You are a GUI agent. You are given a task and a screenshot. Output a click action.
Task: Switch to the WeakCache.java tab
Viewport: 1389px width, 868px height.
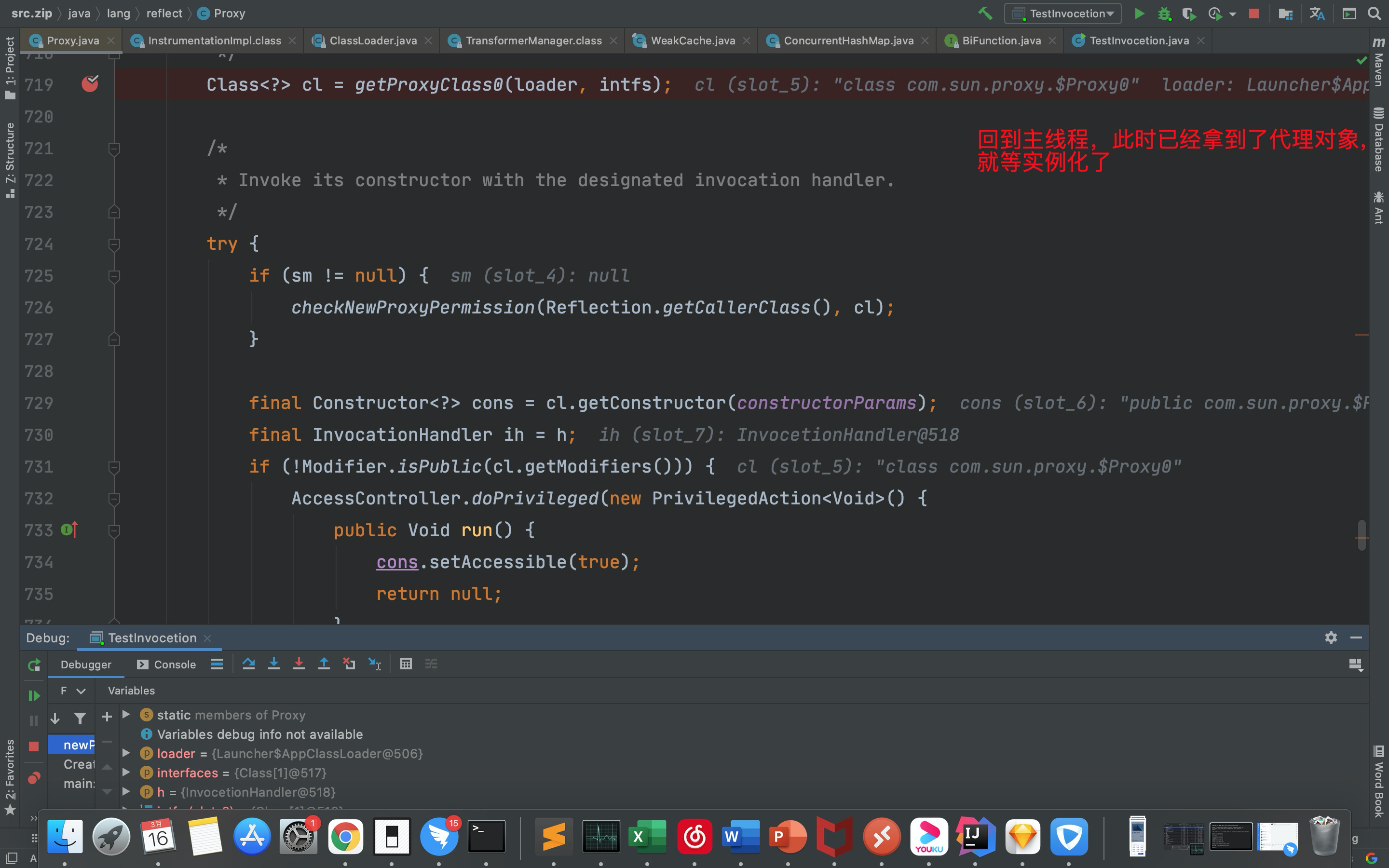click(x=693, y=40)
